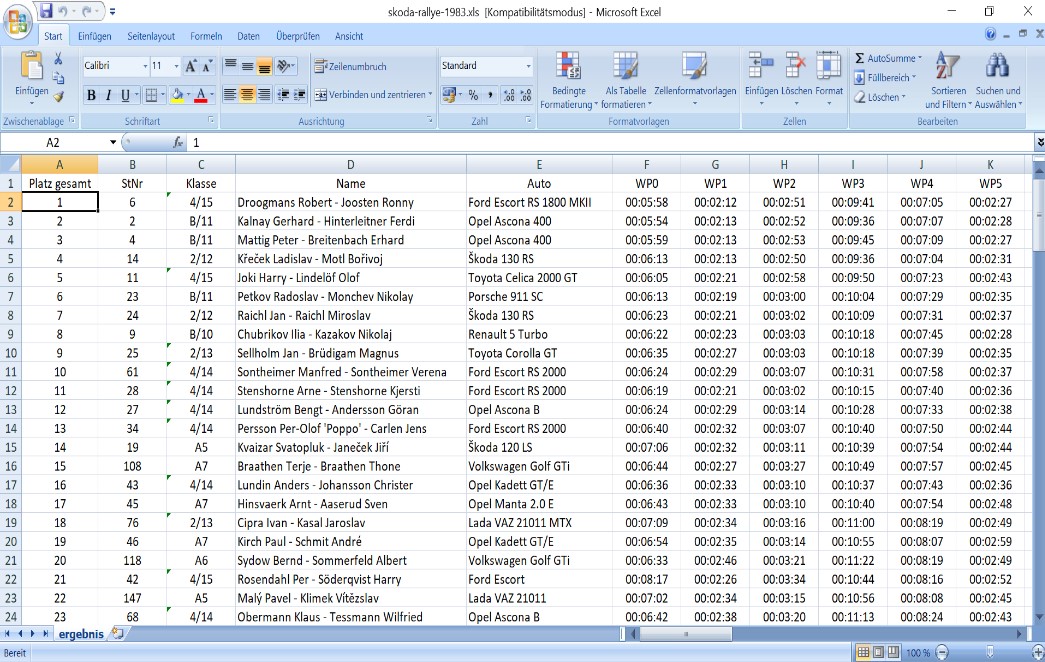Expand Verbinden und zentrieren options arrow
The width and height of the screenshot is (1045, 662).
coord(431,95)
